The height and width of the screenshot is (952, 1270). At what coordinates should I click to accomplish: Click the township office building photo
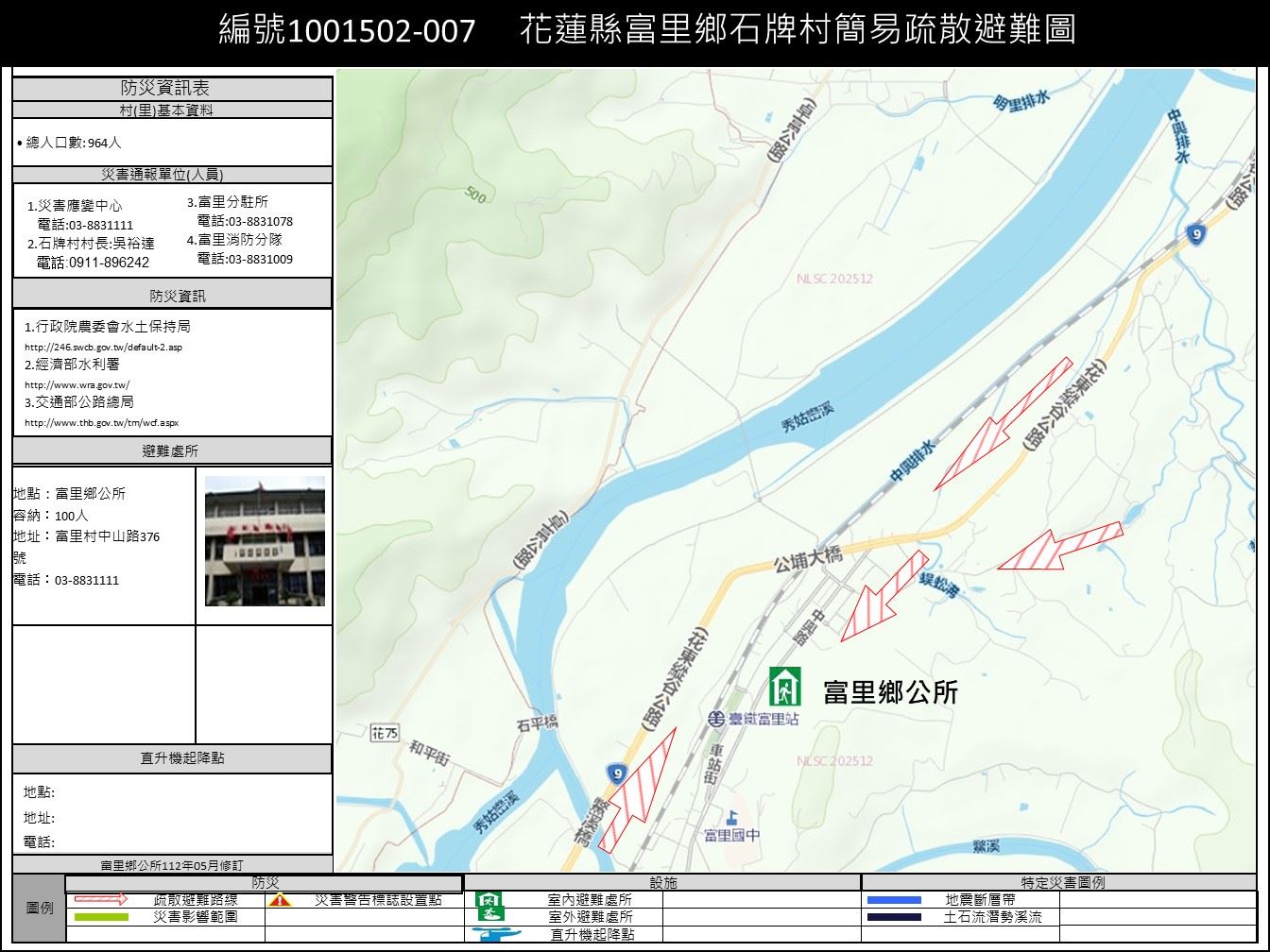point(265,540)
